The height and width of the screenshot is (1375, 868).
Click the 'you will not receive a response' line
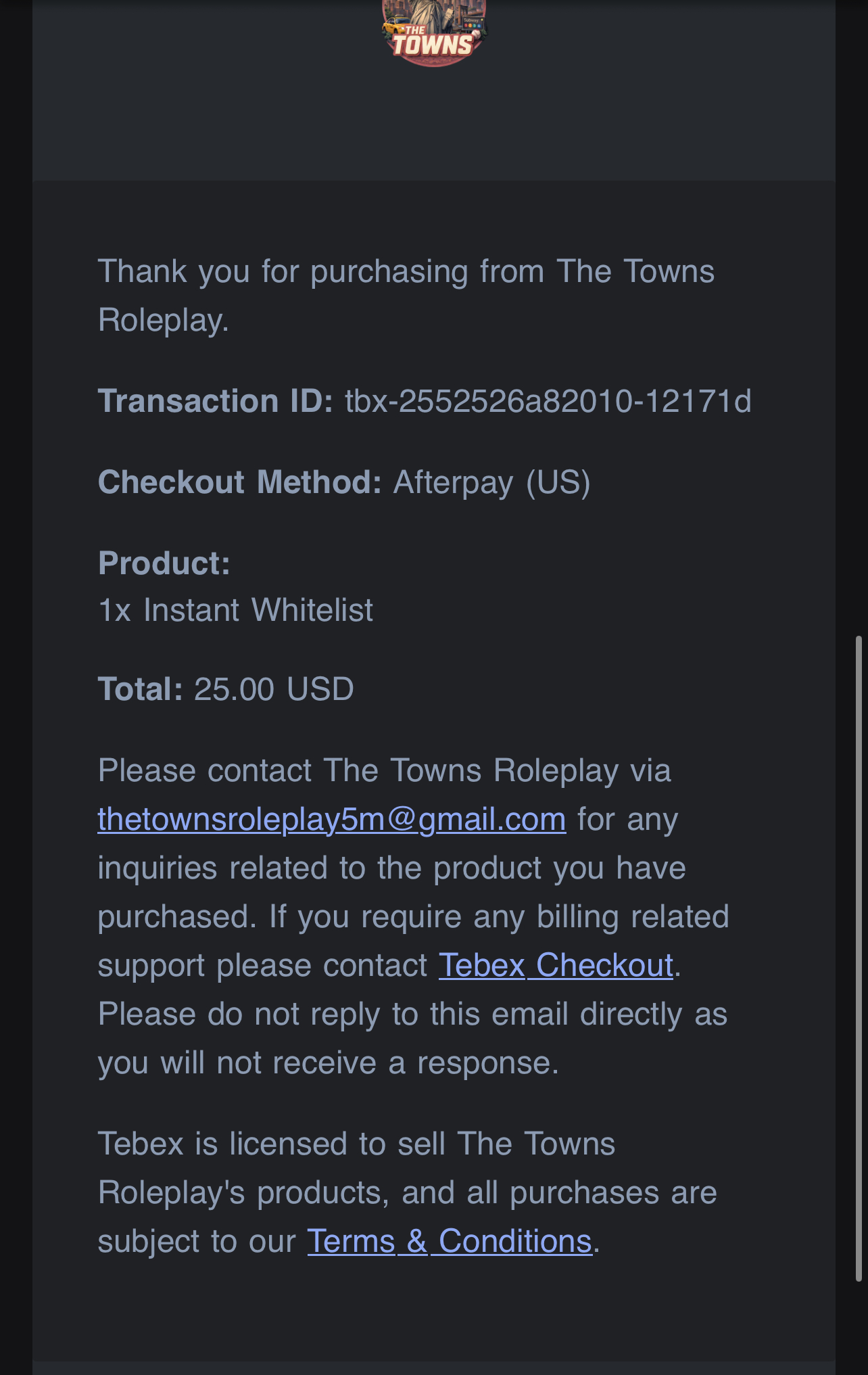[329, 1063]
